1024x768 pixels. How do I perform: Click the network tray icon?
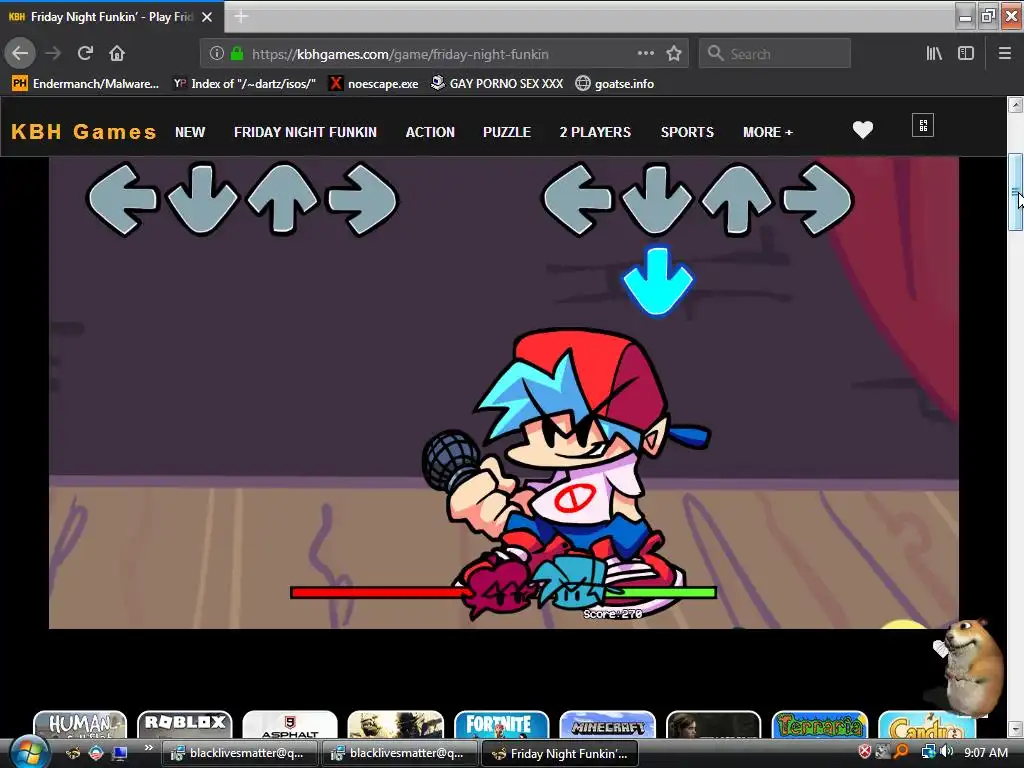tap(927, 752)
